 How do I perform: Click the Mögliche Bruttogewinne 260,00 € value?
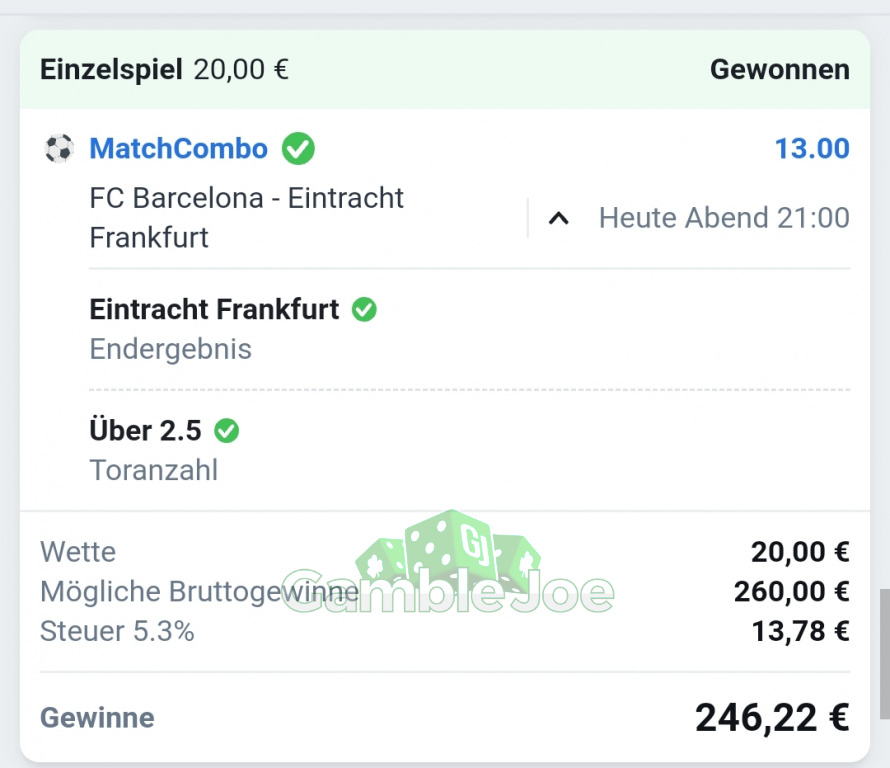[x=792, y=591]
